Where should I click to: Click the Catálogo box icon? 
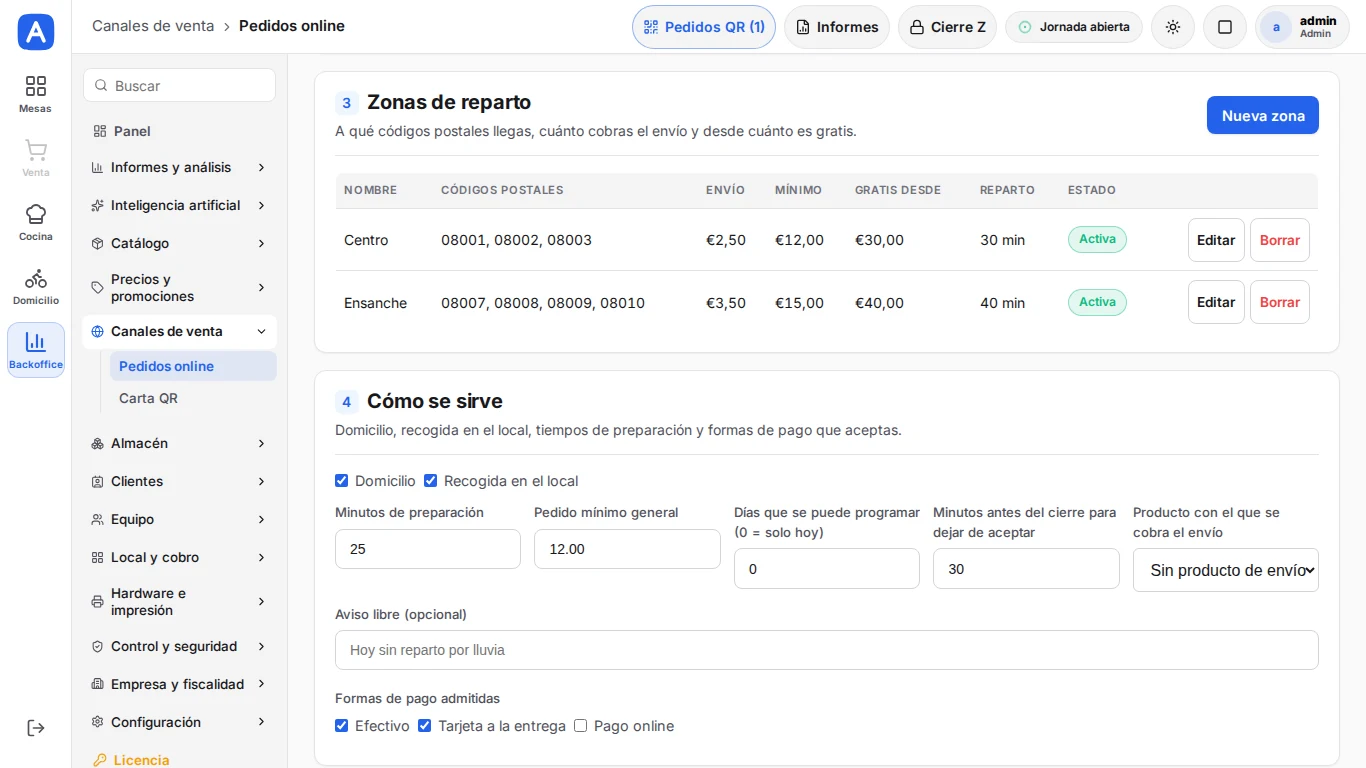click(x=97, y=243)
